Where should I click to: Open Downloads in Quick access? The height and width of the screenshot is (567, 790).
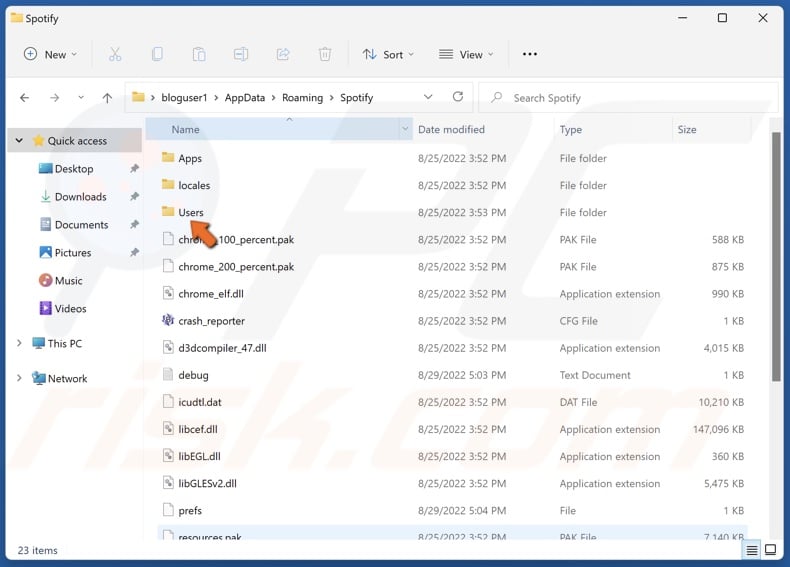pyautogui.click(x=80, y=197)
